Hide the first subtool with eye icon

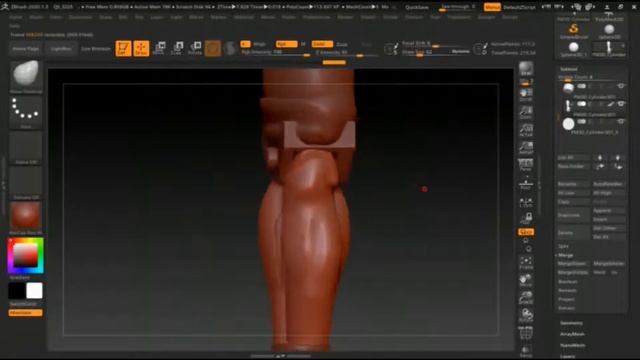[621, 86]
